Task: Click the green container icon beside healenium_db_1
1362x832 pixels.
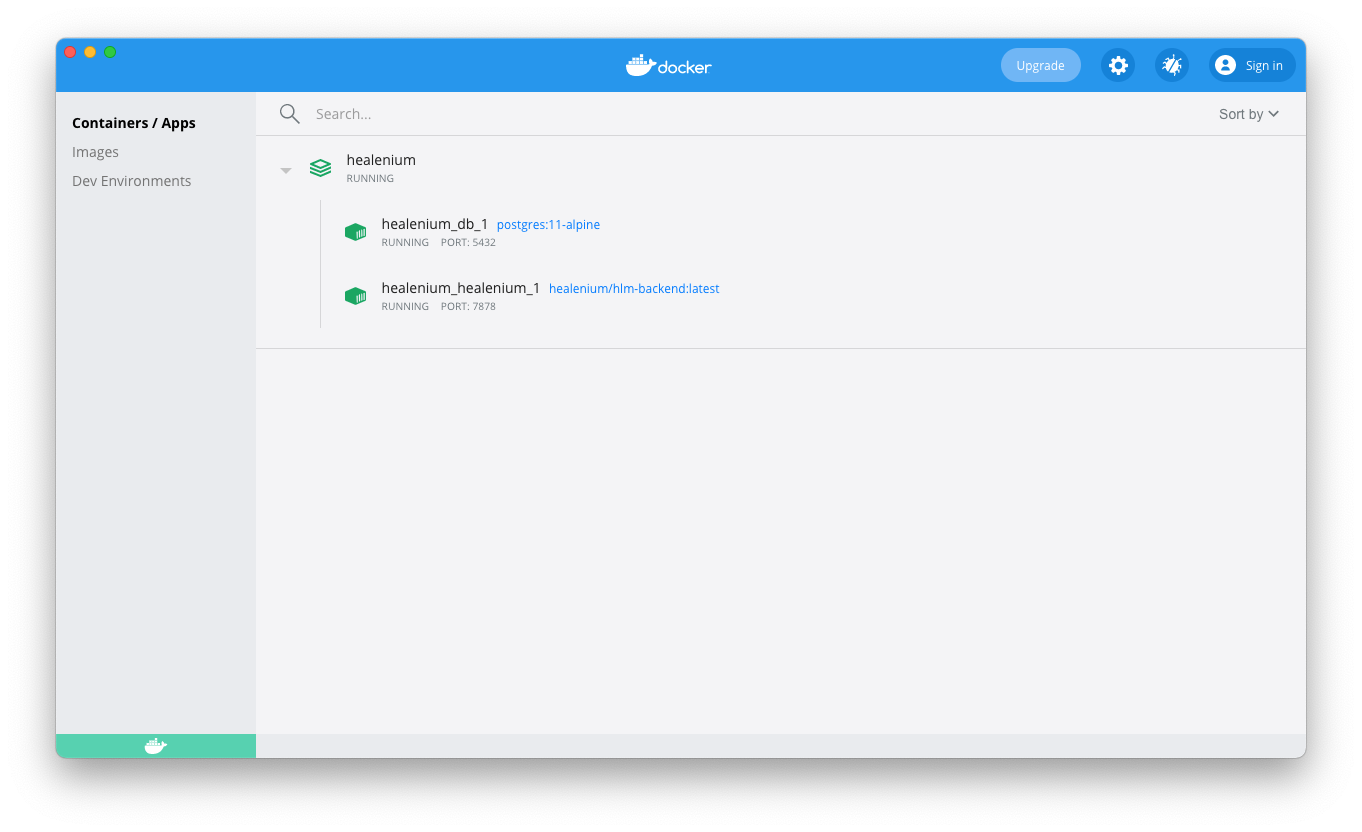Action: pyautogui.click(x=355, y=231)
